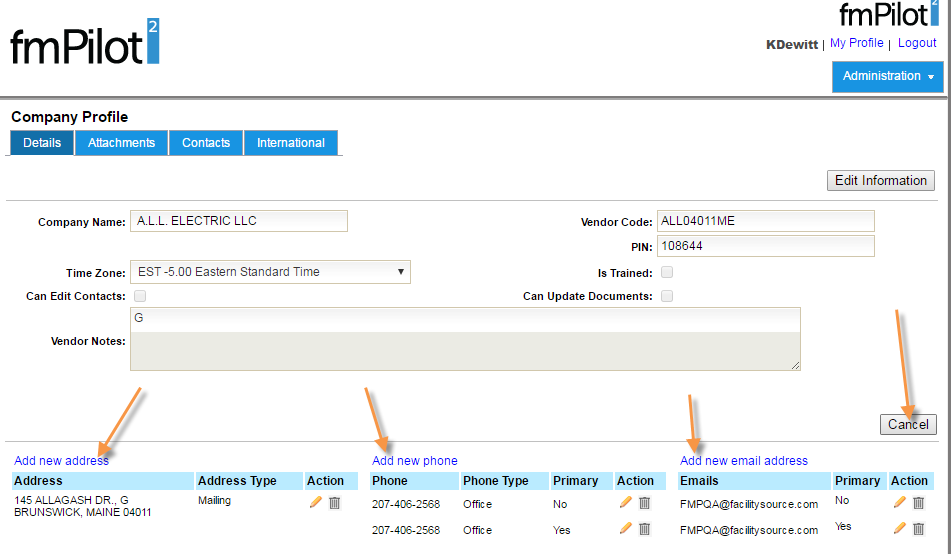The height and width of the screenshot is (554, 951).
Task: Open the Time Zone dropdown
Action: pos(270,272)
